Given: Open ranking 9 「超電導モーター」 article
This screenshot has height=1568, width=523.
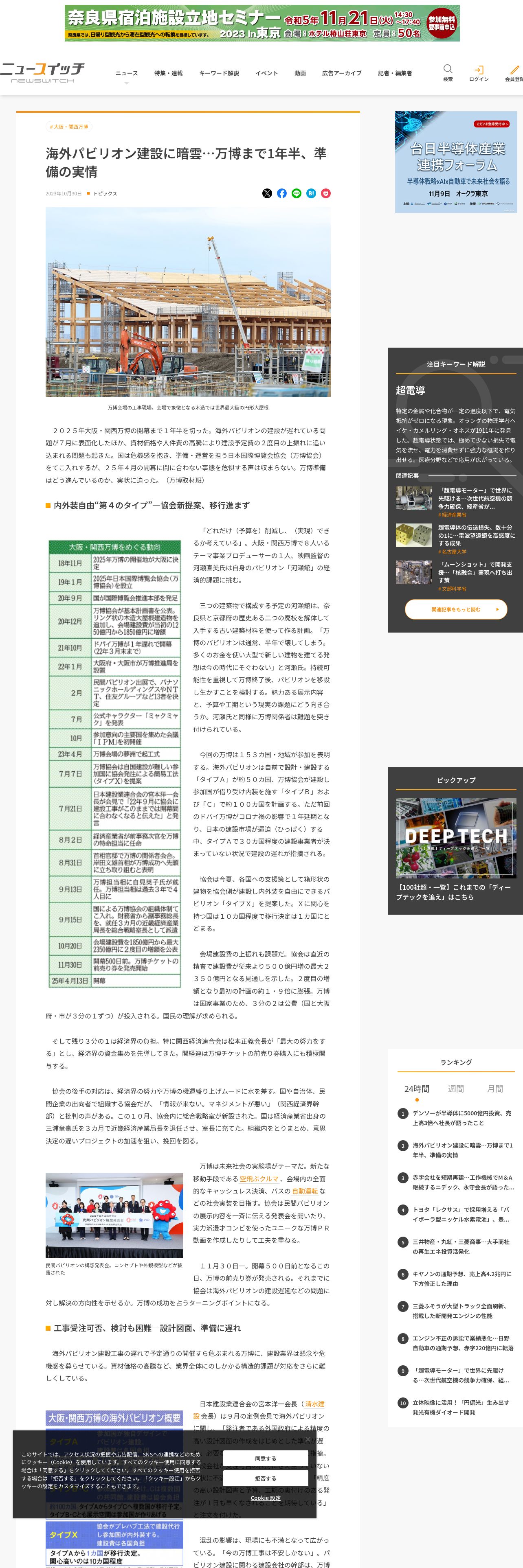Looking at the screenshot, I should tap(461, 1375).
